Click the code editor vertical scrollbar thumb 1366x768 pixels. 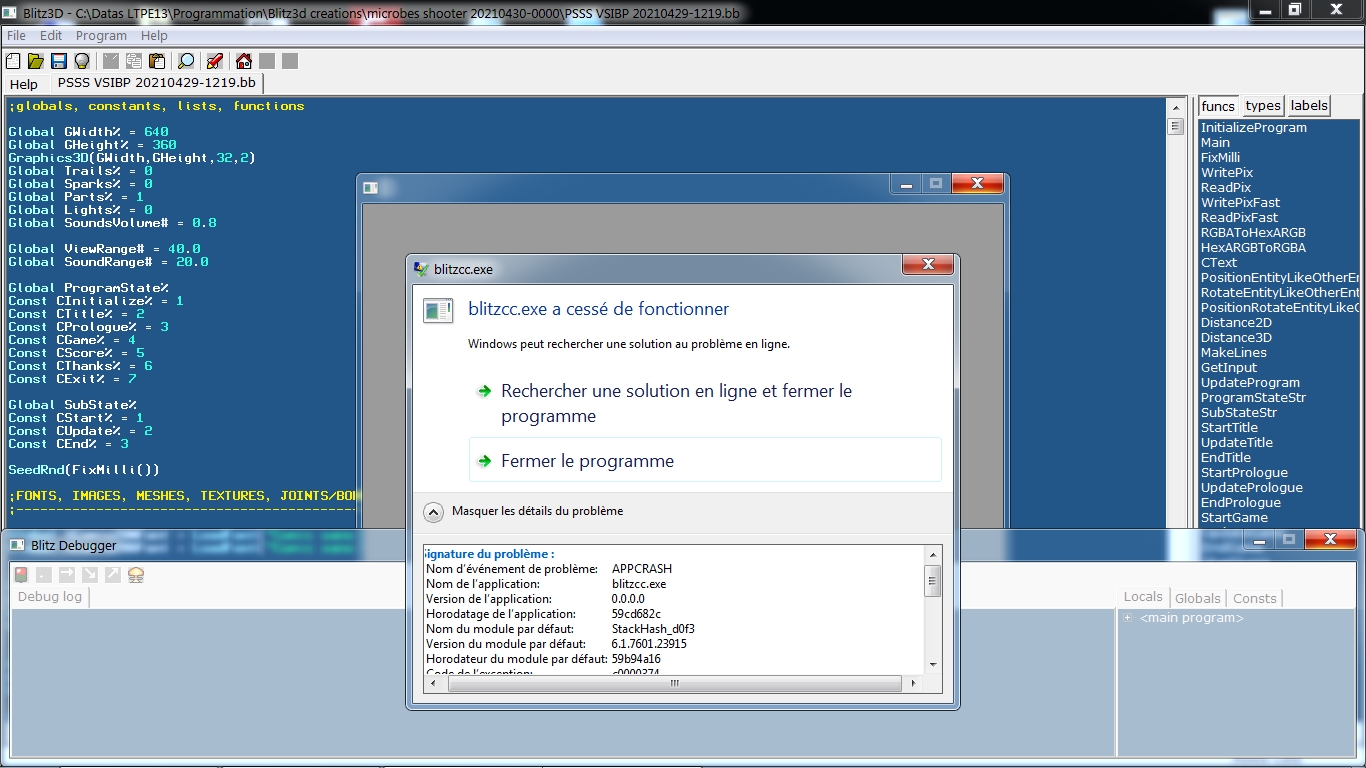tap(1176, 127)
